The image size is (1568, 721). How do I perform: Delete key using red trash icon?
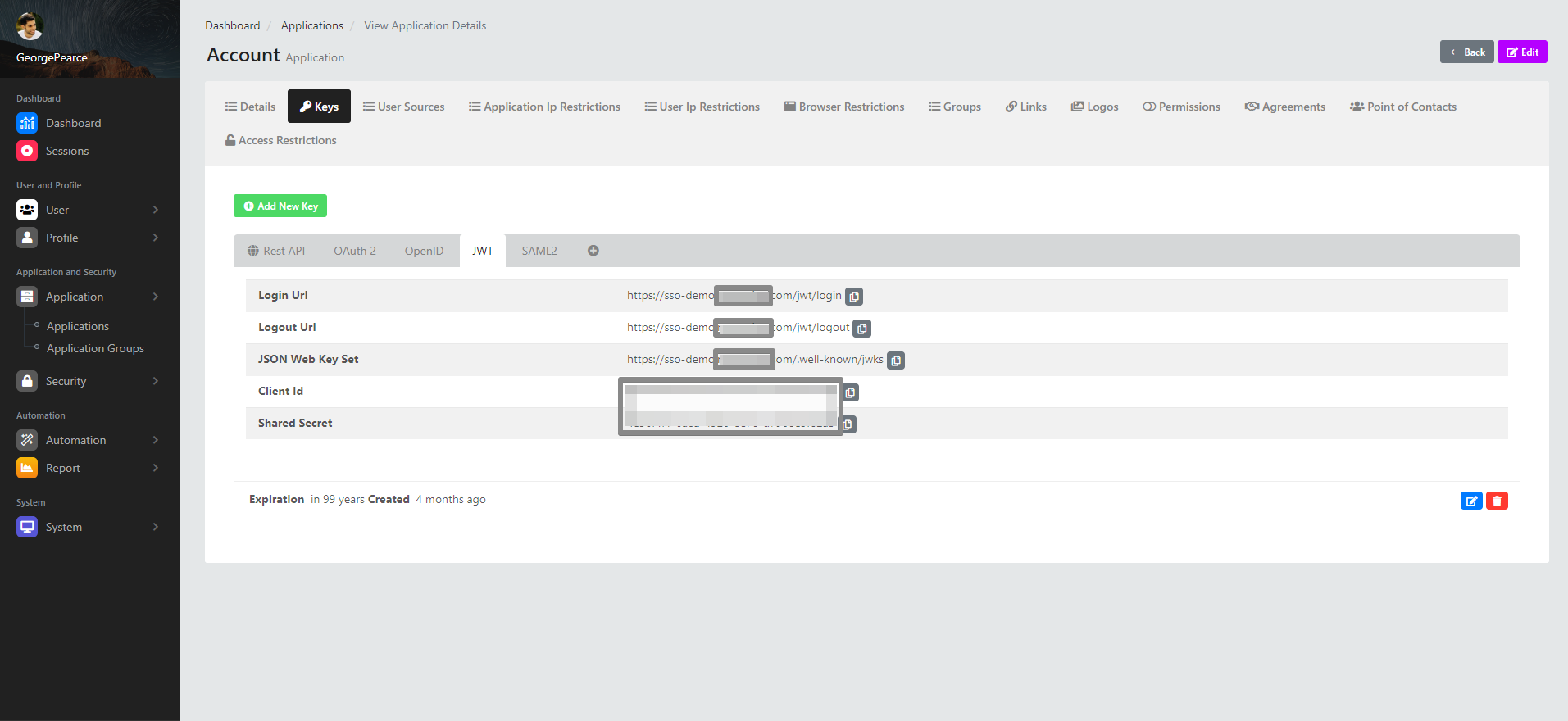(1497, 501)
